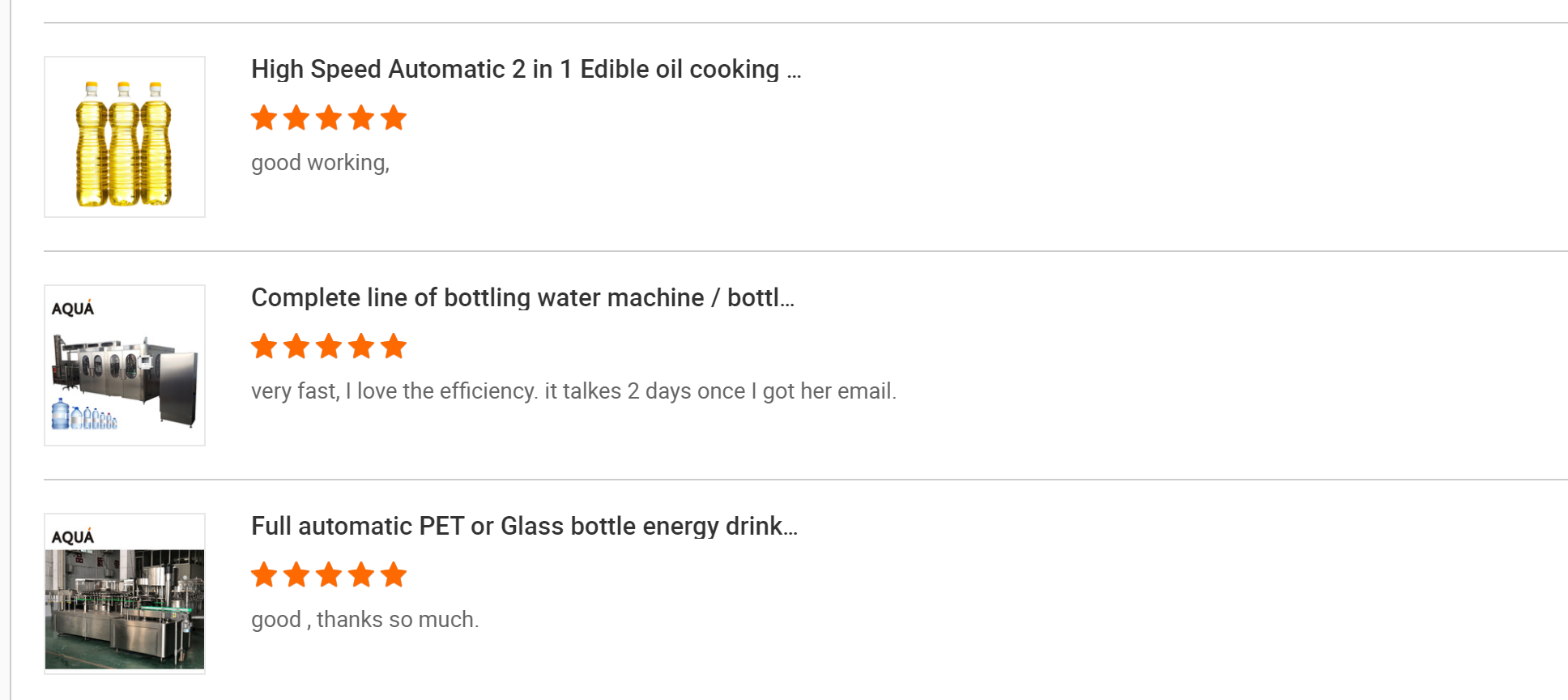Click the AQUA logo on the energy drink image
Screen dimensions: 1568x700
click(73, 536)
